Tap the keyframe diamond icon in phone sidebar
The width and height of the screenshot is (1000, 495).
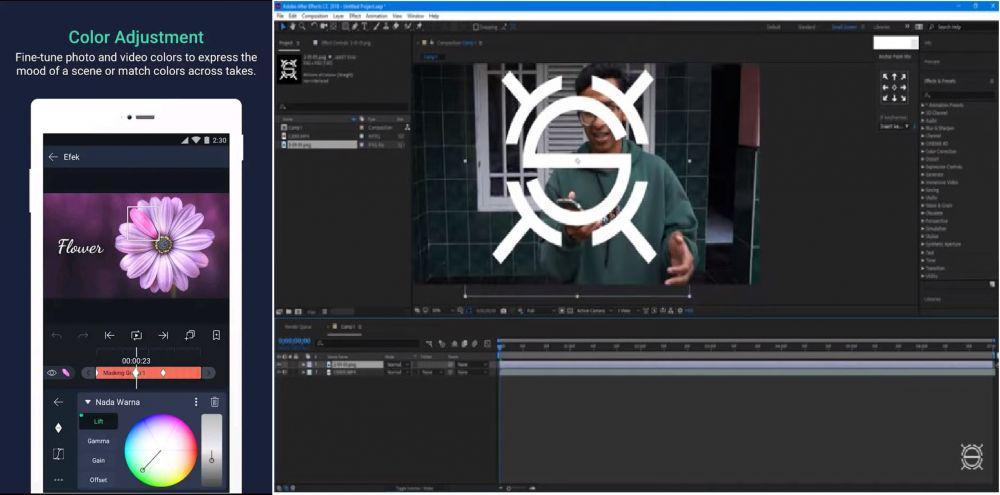(x=58, y=428)
